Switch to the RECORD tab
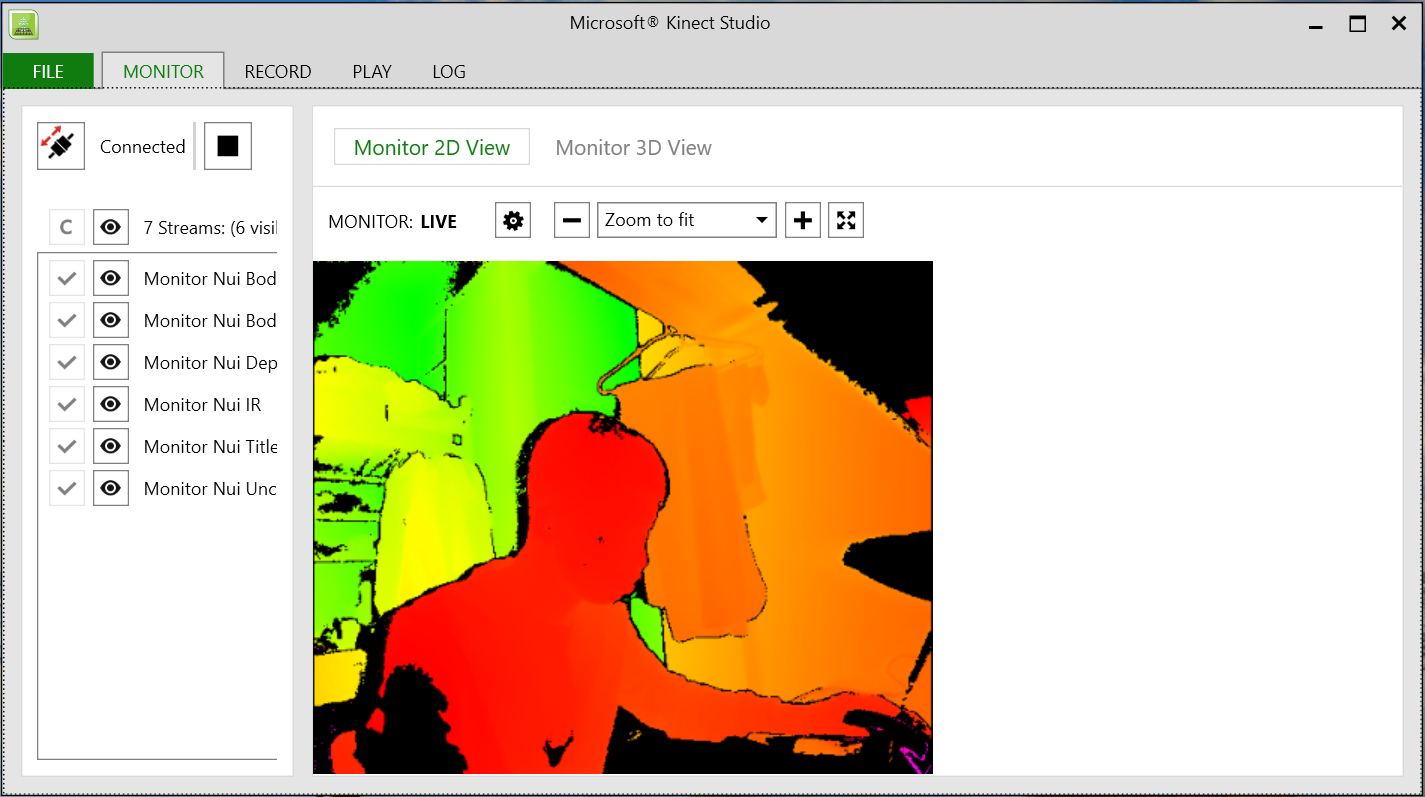This screenshot has height=797, width=1425. [x=278, y=71]
